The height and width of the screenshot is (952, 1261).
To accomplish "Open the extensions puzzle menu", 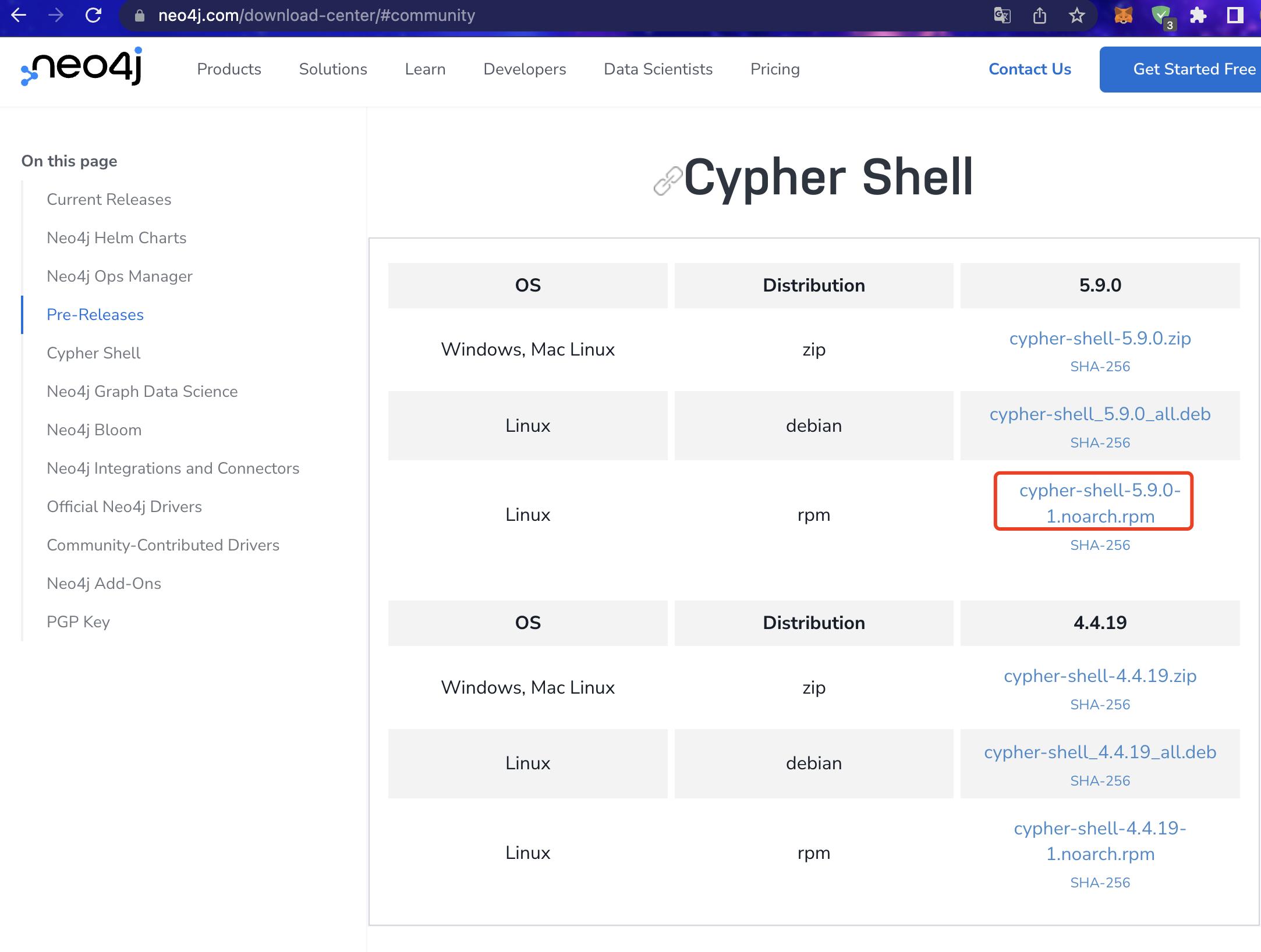I will click(1198, 16).
